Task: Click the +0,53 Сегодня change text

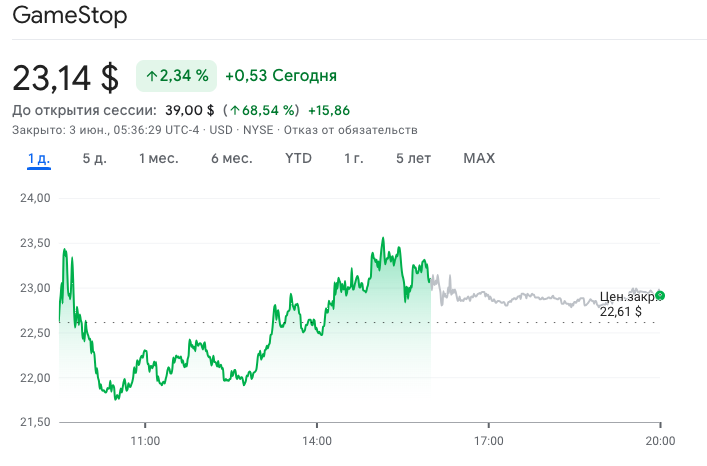Action: pyautogui.click(x=280, y=75)
